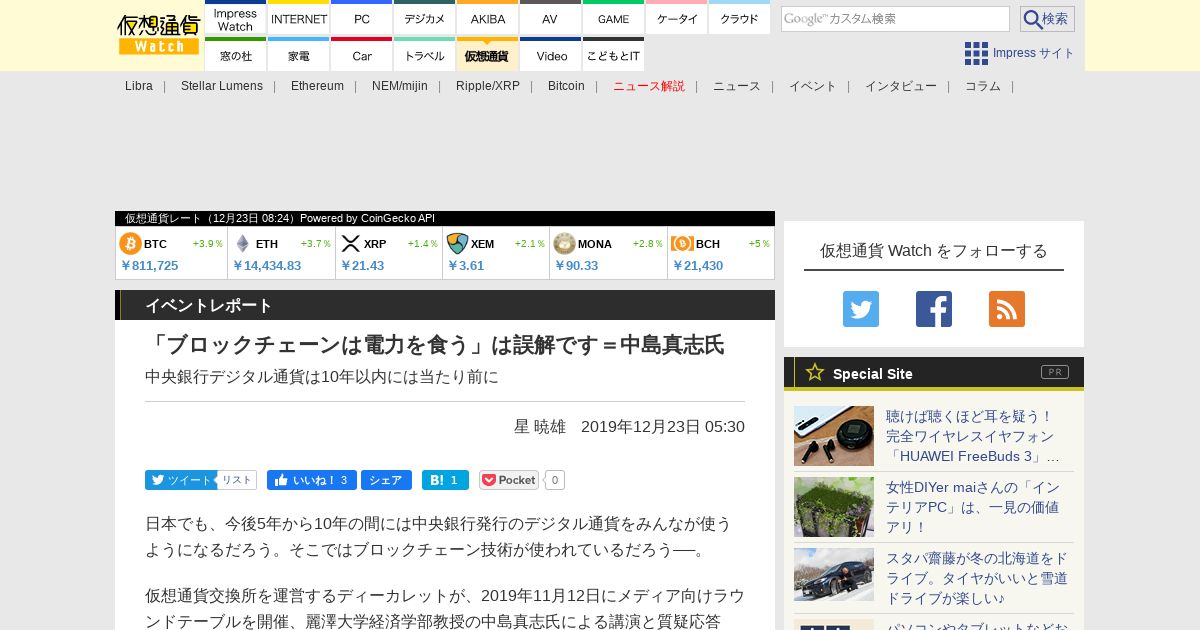Open the ケータイ tab
Viewport: 1200px width, 630px height.
click(x=677, y=19)
